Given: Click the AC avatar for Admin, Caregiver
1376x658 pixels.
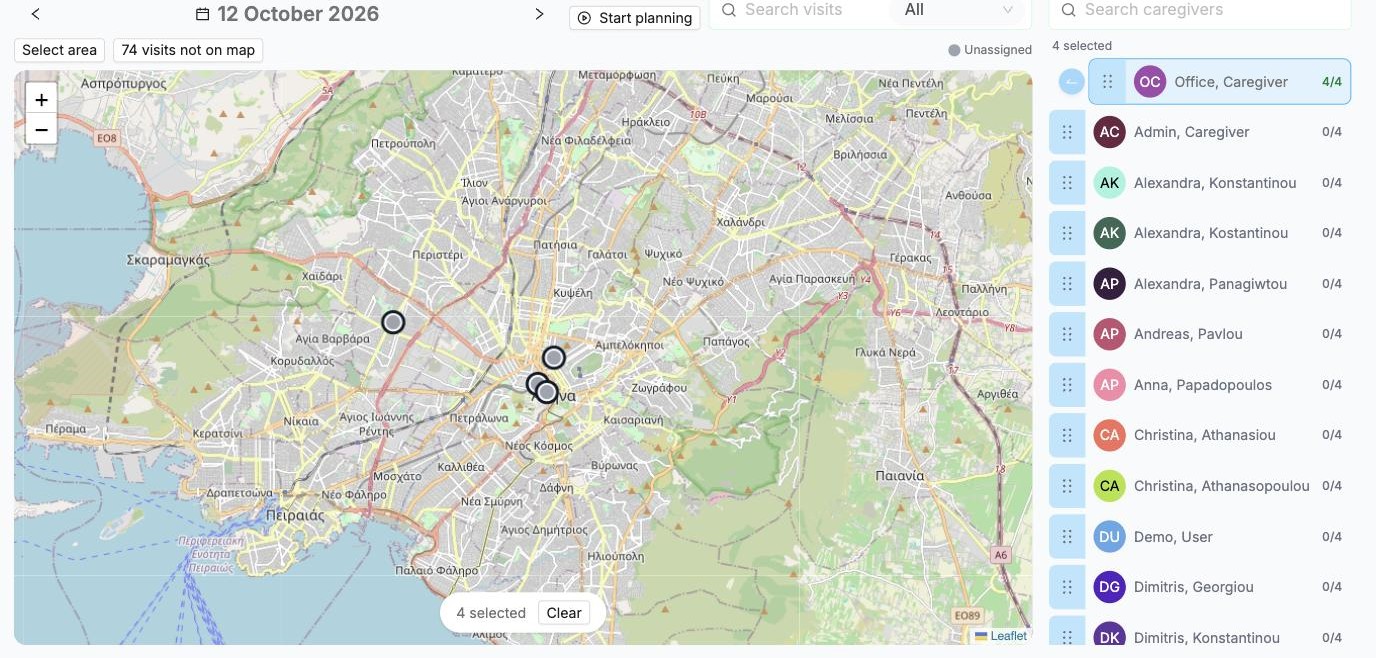Looking at the screenshot, I should pyautogui.click(x=1109, y=132).
